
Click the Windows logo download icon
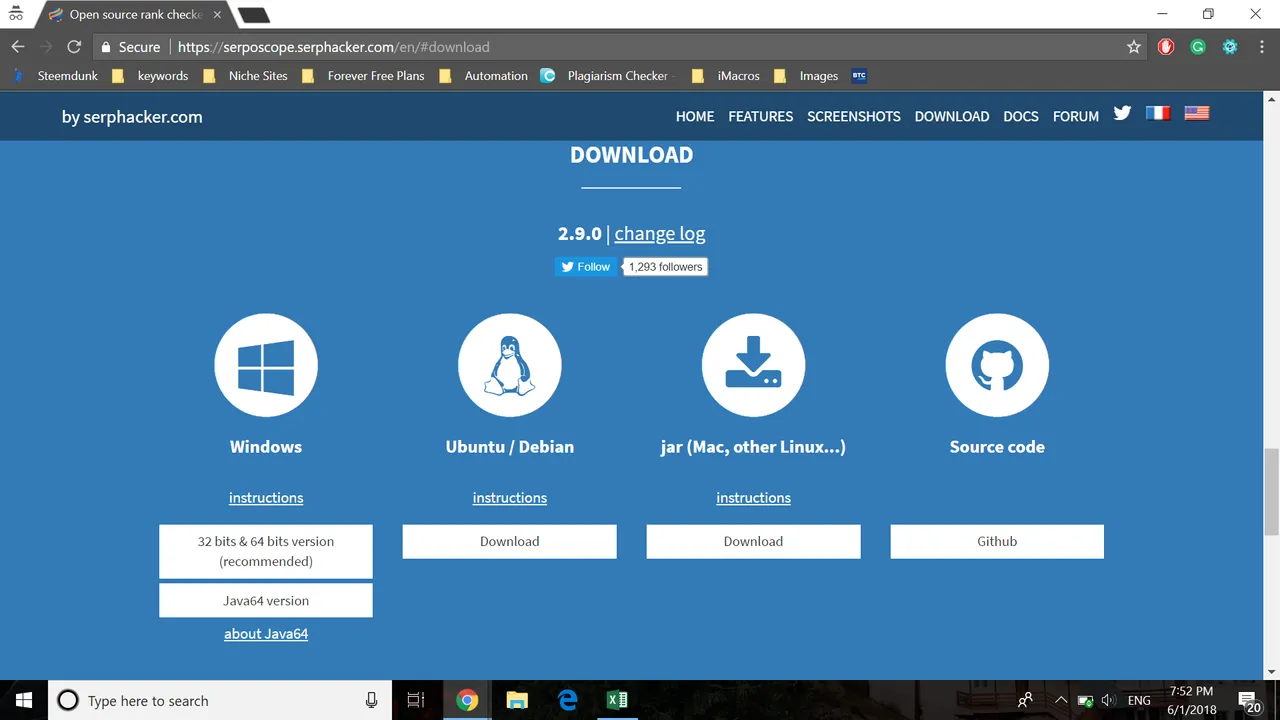point(266,365)
